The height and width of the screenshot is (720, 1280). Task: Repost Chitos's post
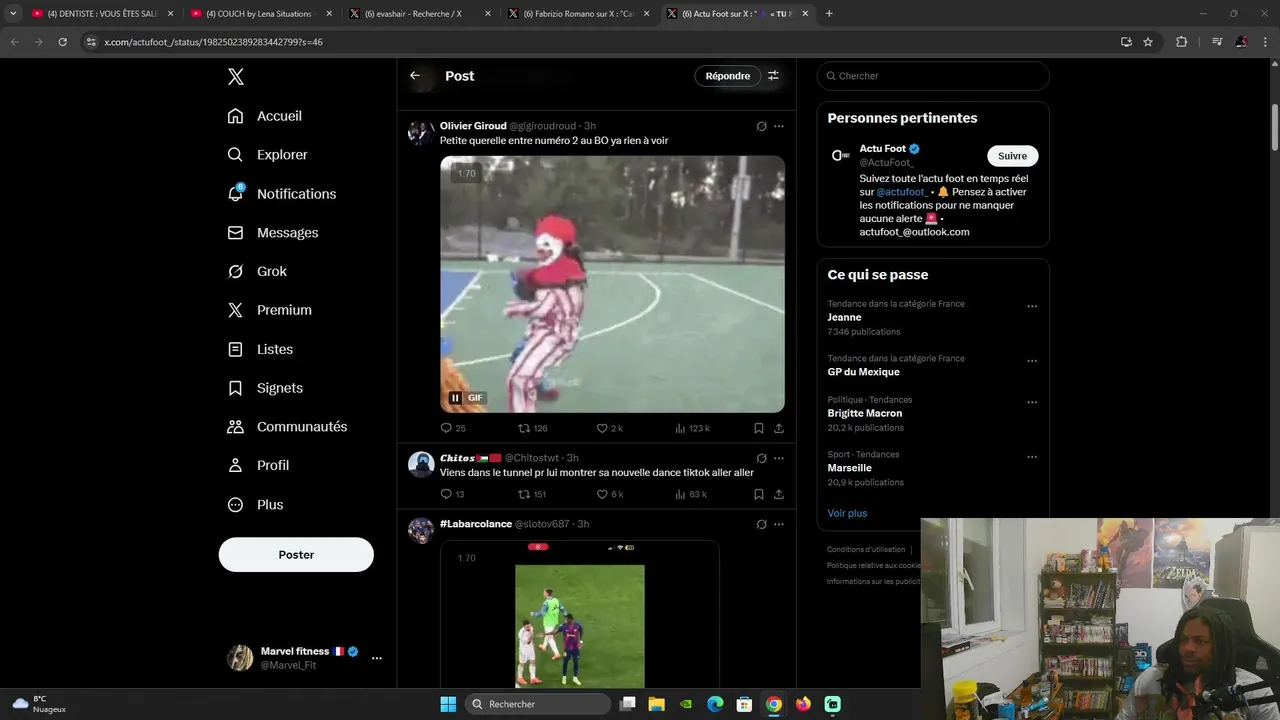click(531, 494)
